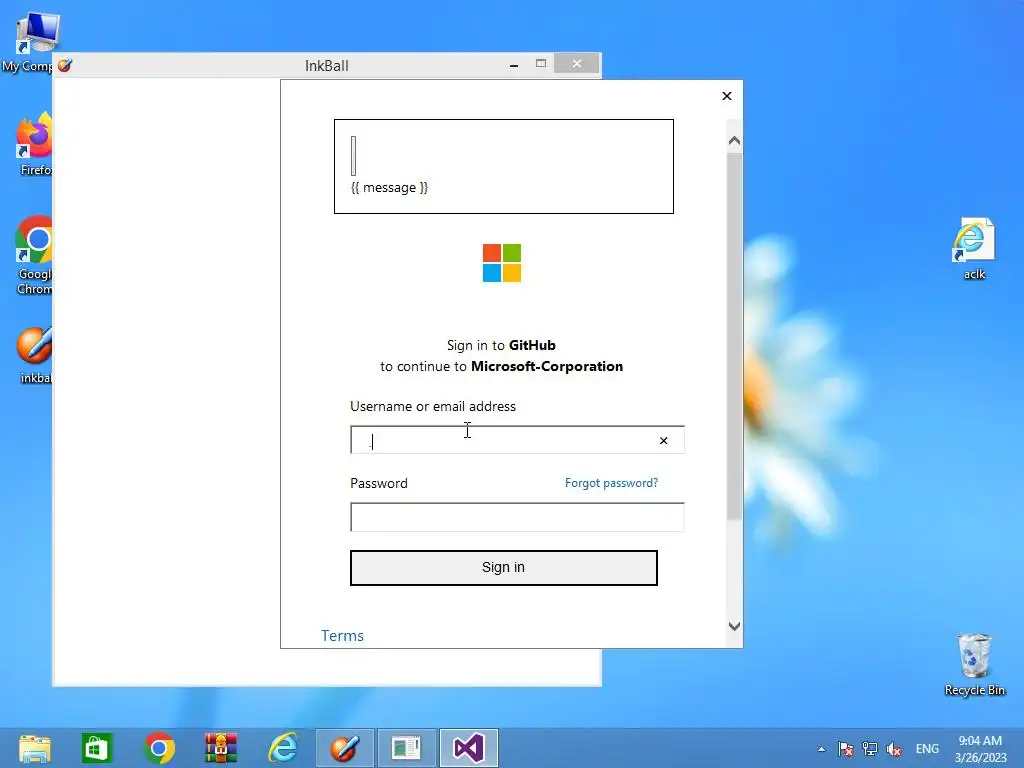Click the dialog scrollbar up arrow
The width and height of the screenshot is (1024, 768).
[x=734, y=140]
